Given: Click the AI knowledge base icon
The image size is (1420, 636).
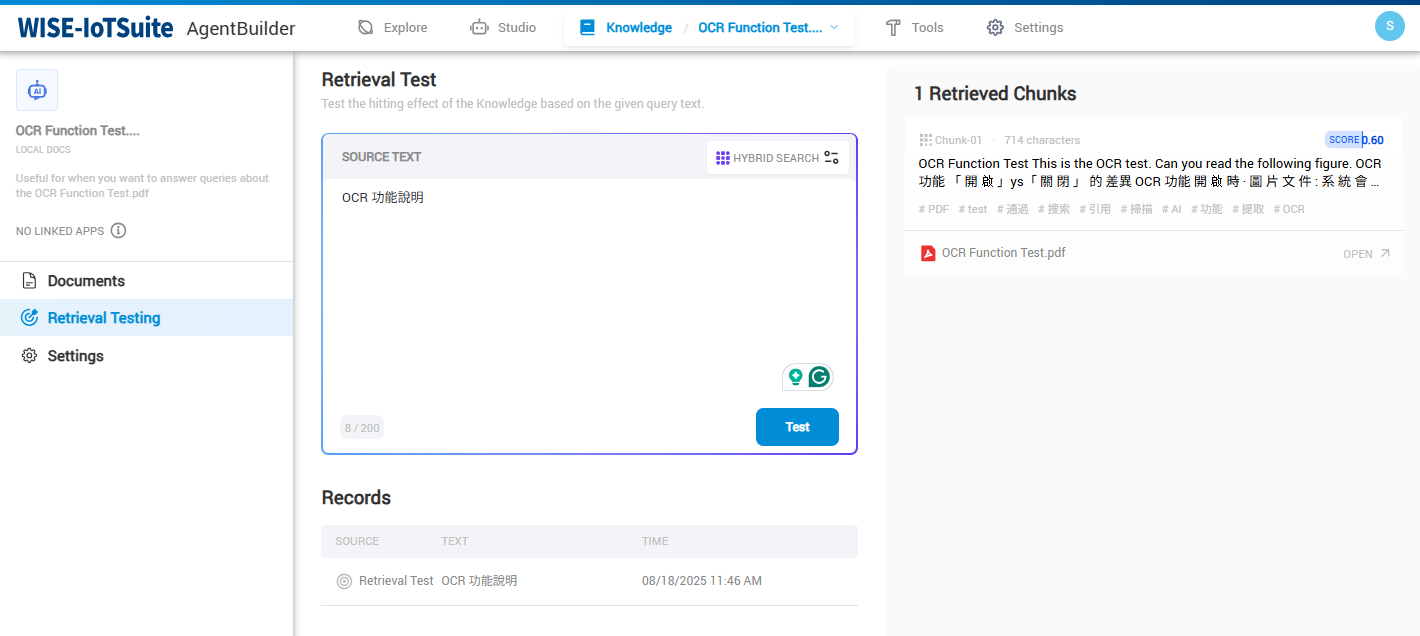Looking at the screenshot, I should click(x=37, y=90).
